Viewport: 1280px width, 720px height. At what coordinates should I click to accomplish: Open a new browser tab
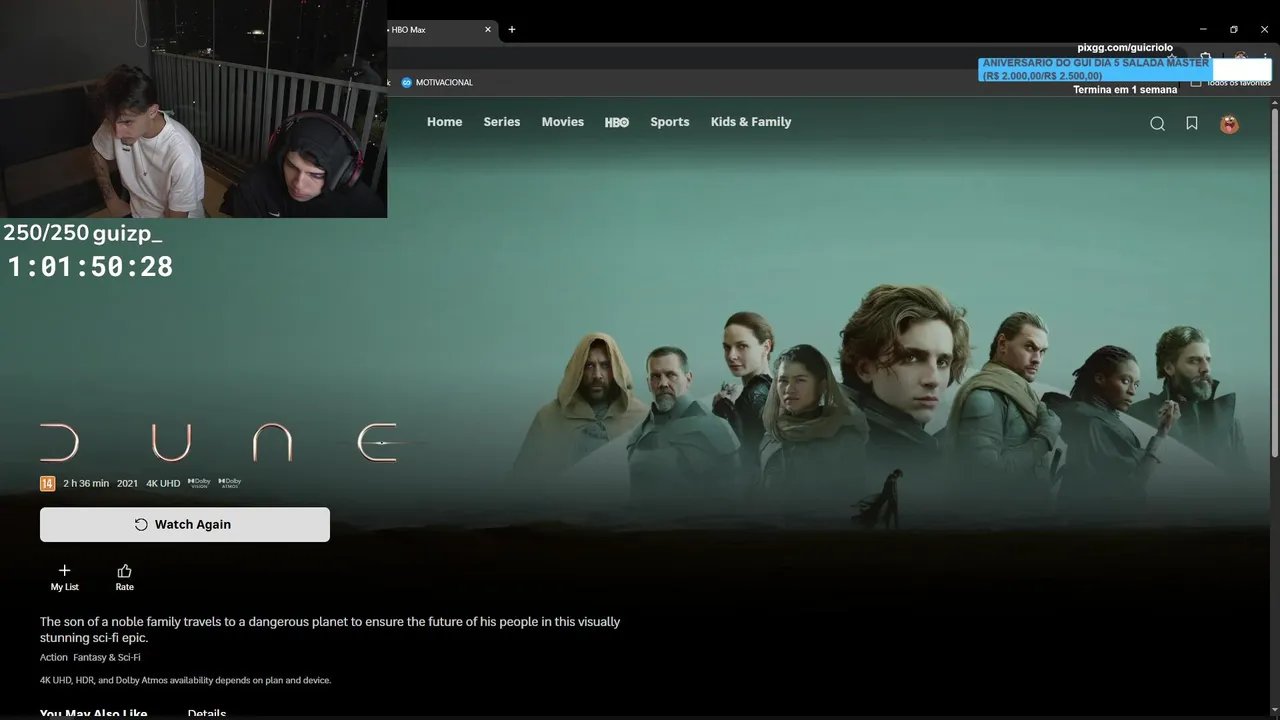pyautogui.click(x=512, y=30)
